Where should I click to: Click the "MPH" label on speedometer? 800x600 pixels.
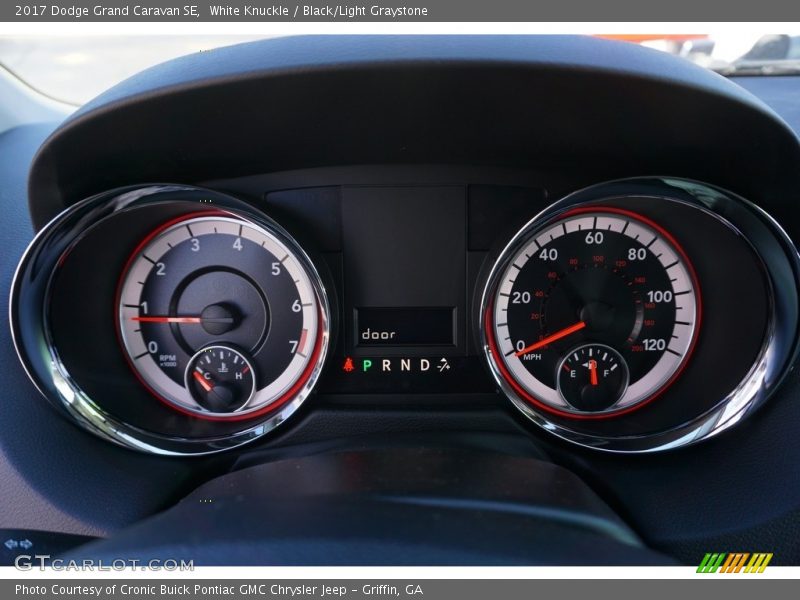pos(532,357)
